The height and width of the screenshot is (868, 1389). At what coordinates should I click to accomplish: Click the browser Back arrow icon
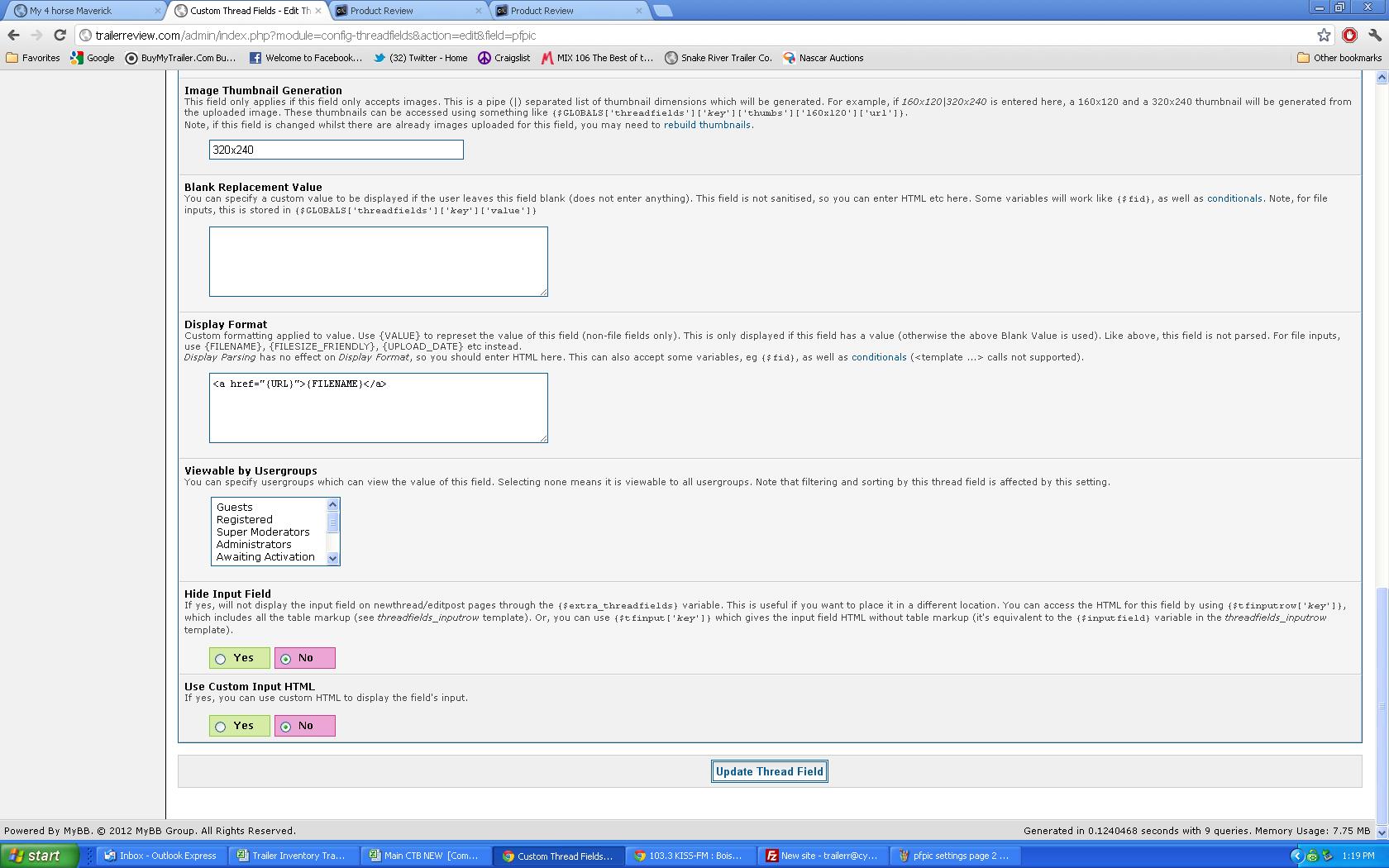point(13,36)
